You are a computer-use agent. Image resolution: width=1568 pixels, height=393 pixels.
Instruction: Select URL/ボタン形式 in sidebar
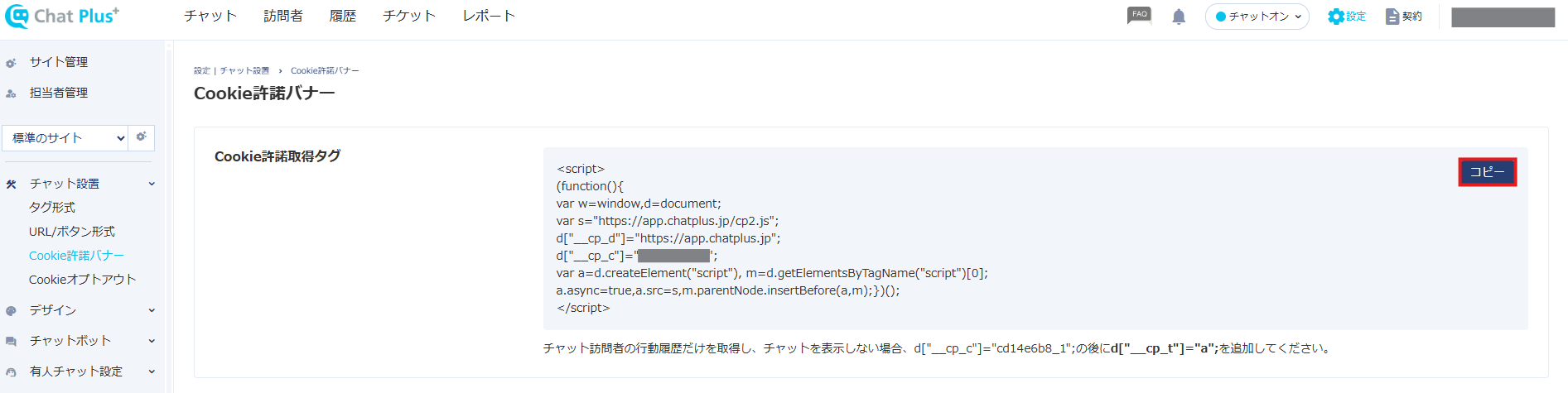pyautogui.click(x=72, y=232)
